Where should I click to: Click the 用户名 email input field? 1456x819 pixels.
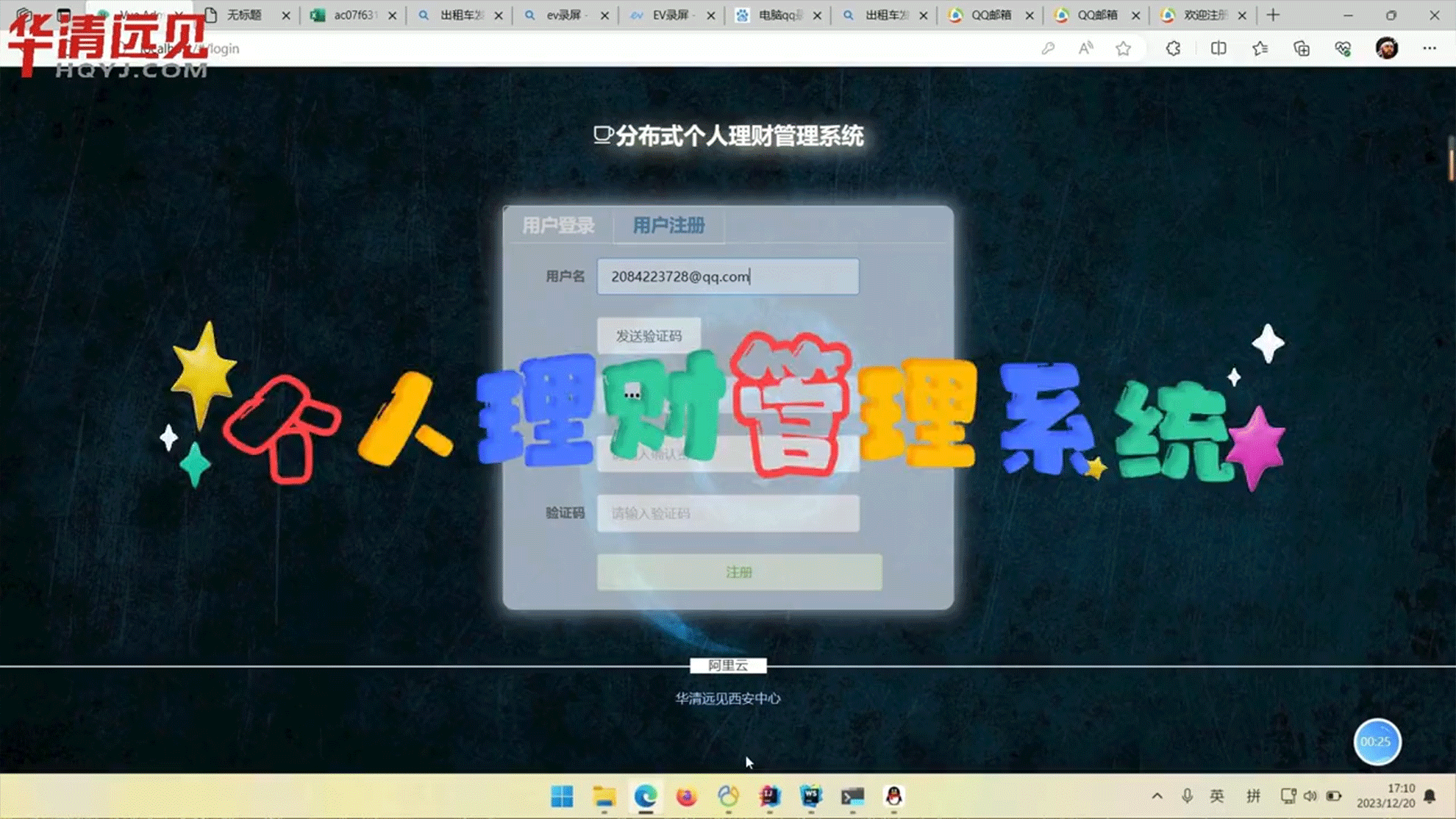(x=727, y=276)
